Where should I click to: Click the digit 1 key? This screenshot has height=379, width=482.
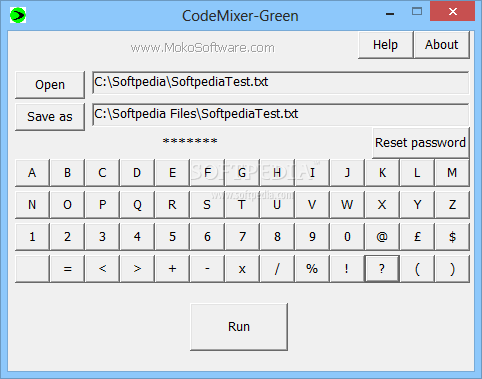[32, 237]
